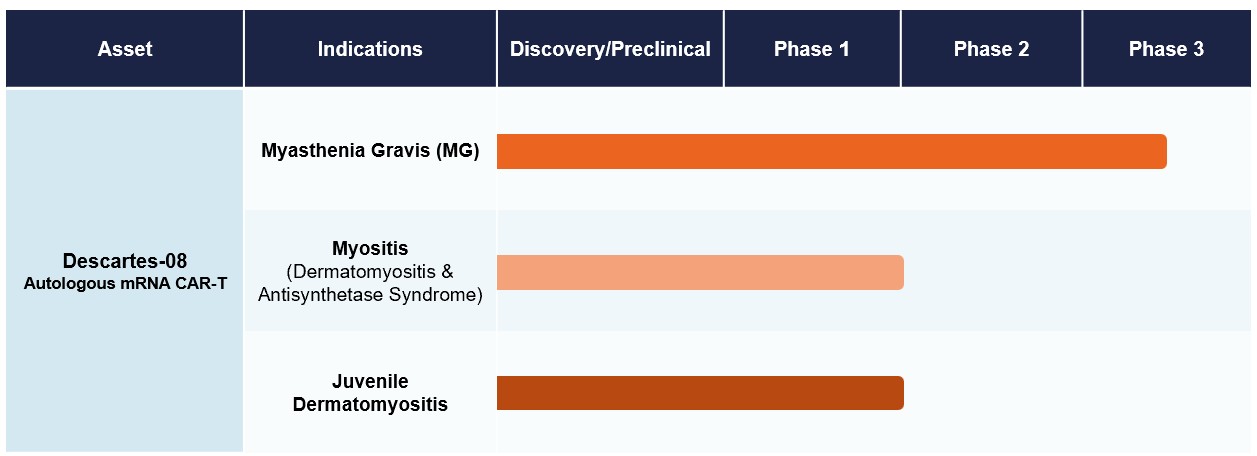This screenshot has height=456, width=1257.
Task: Click the Myasthenia Gravis orange progress bar
Action: (830, 151)
